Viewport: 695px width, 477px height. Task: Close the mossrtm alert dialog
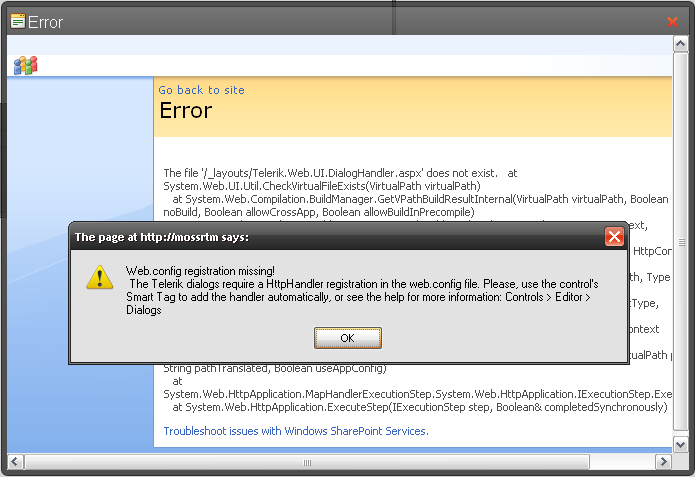pos(614,236)
